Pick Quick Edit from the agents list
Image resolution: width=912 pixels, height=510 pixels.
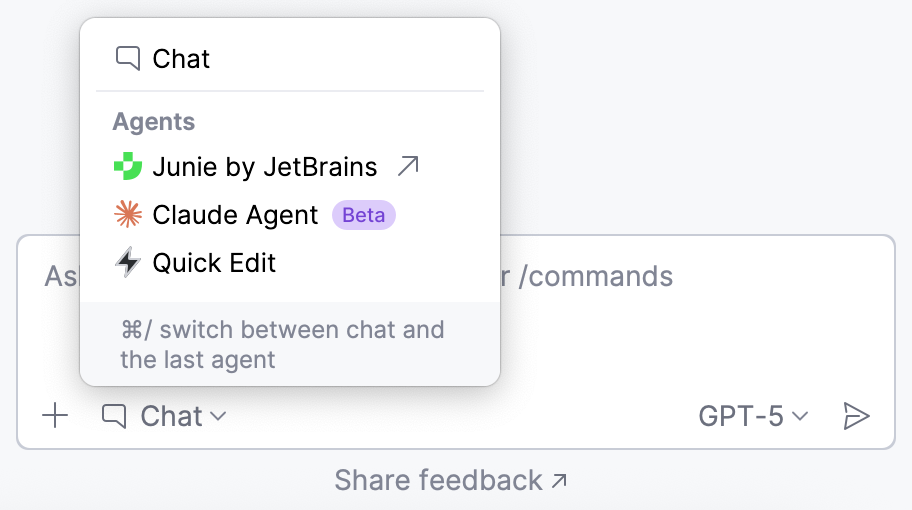click(214, 263)
